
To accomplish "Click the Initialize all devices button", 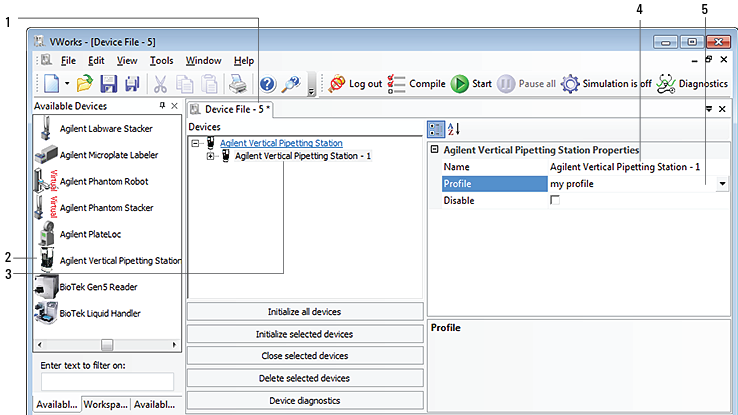I will [x=304, y=312].
